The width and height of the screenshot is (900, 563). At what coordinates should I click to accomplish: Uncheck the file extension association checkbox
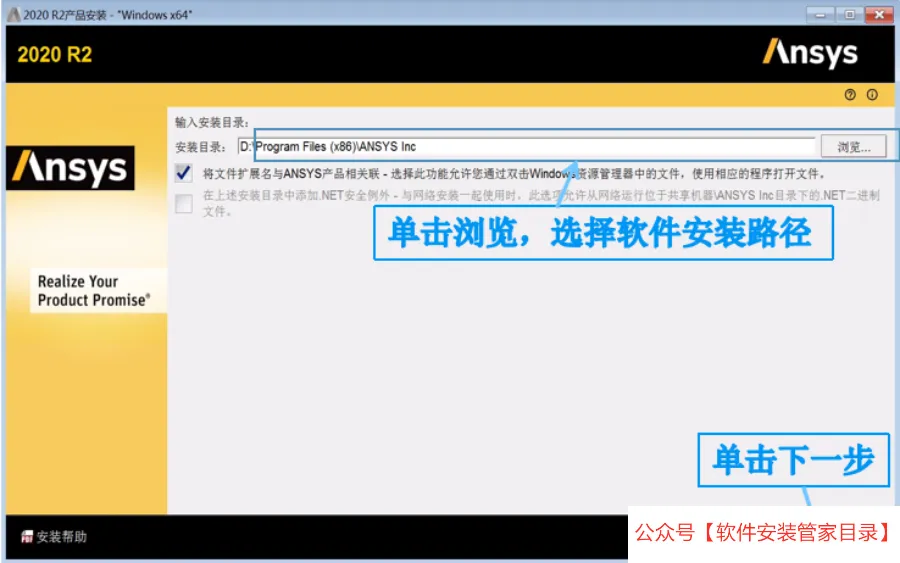(184, 173)
